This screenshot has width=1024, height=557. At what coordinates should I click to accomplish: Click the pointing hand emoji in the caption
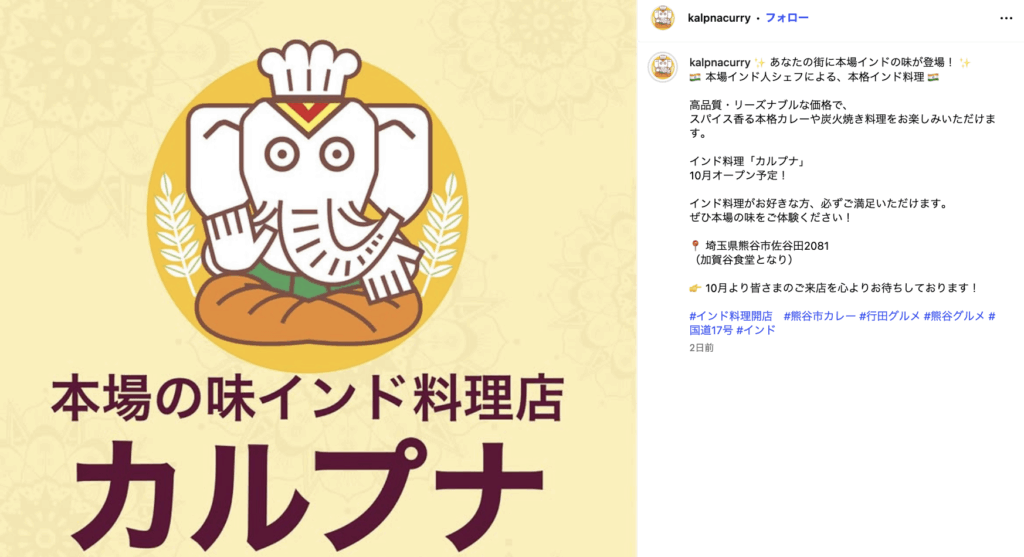coord(695,288)
